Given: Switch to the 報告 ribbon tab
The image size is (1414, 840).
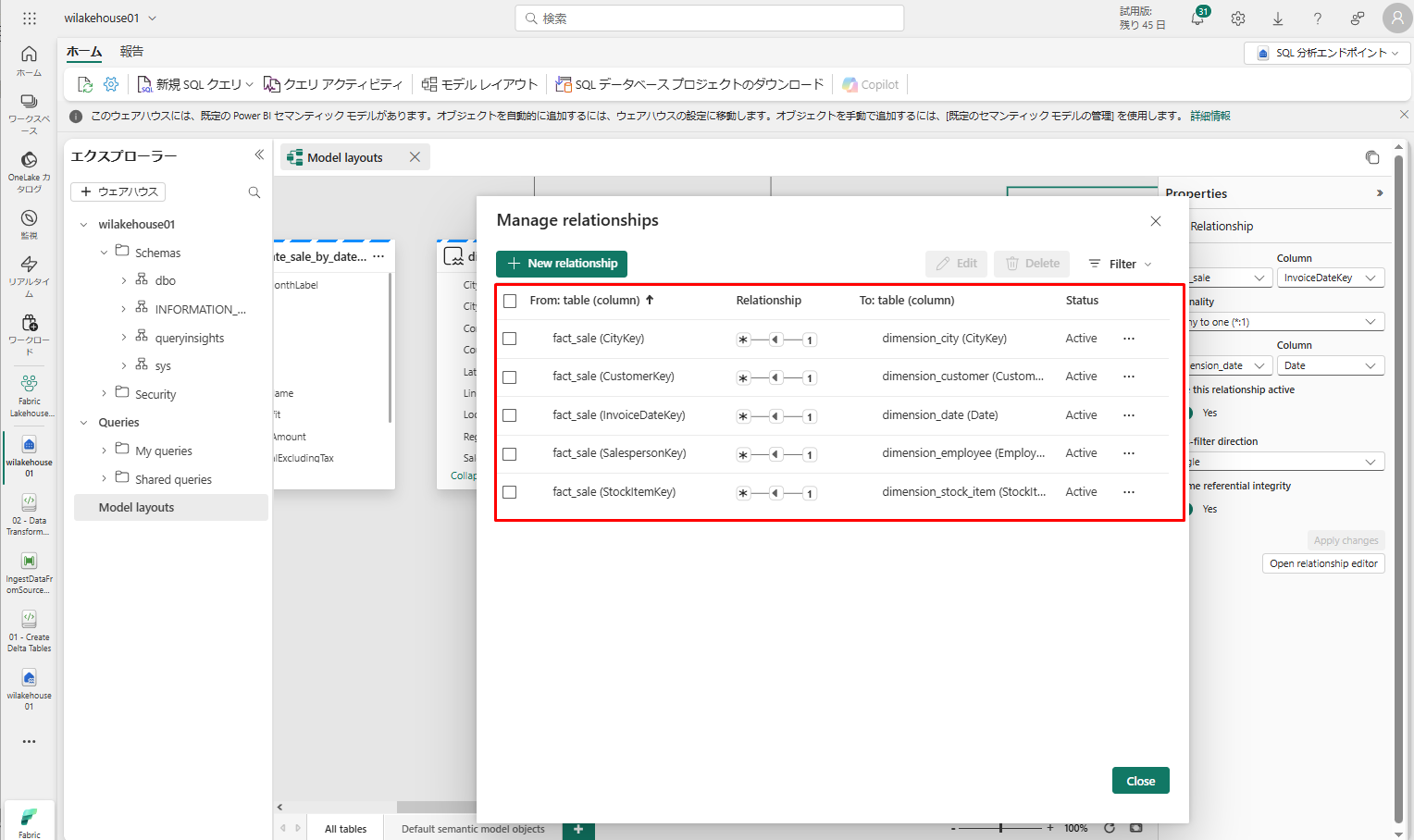Looking at the screenshot, I should tap(131, 52).
